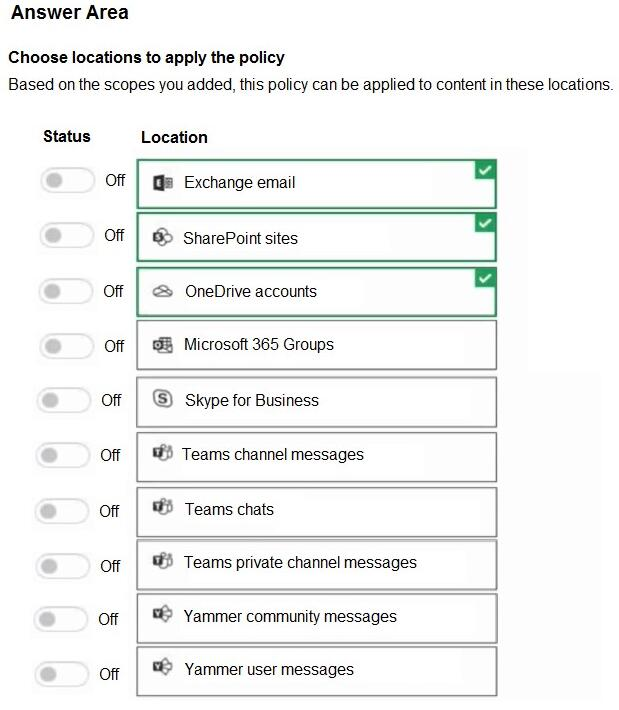Click the Yammer community messages icon
The width and height of the screenshot is (619, 710).
click(x=163, y=614)
